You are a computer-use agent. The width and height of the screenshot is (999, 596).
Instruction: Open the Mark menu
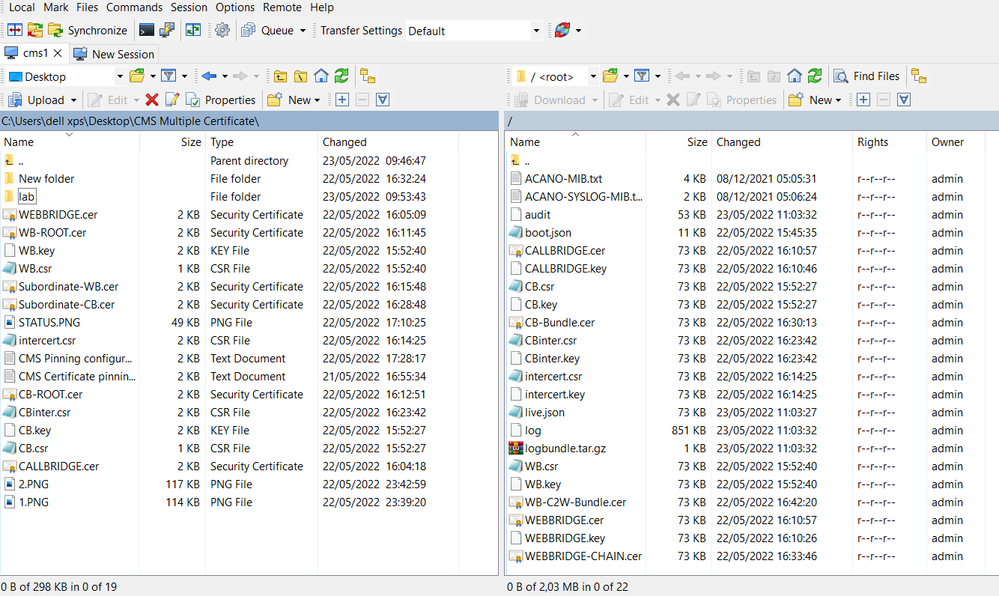pyautogui.click(x=56, y=8)
